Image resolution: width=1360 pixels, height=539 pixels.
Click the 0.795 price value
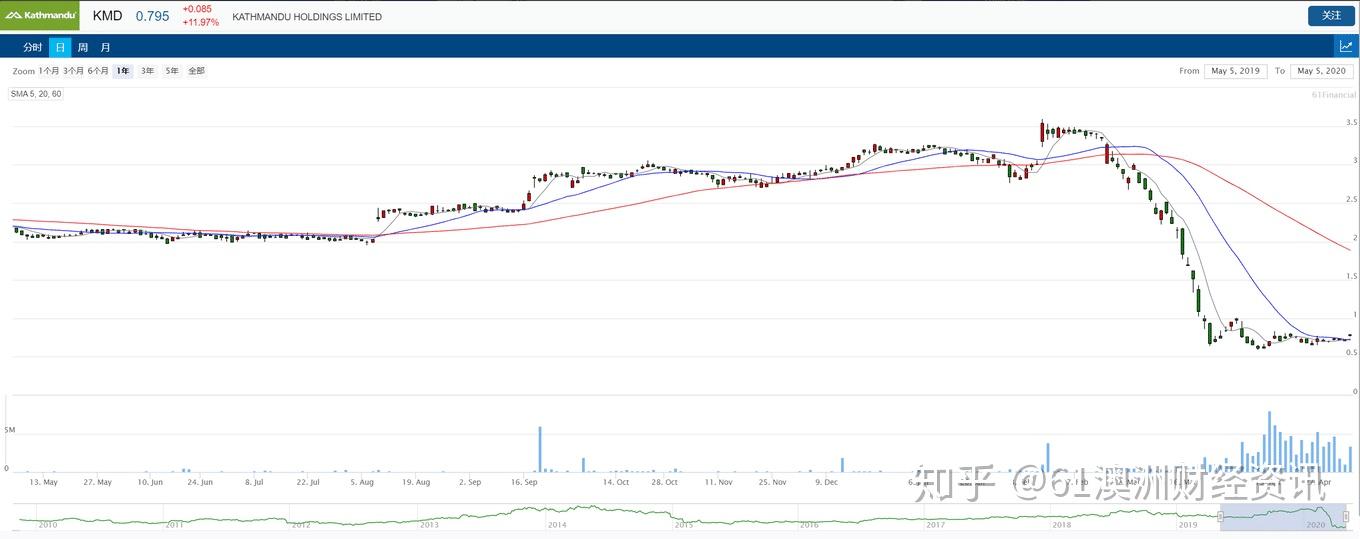coord(153,16)
